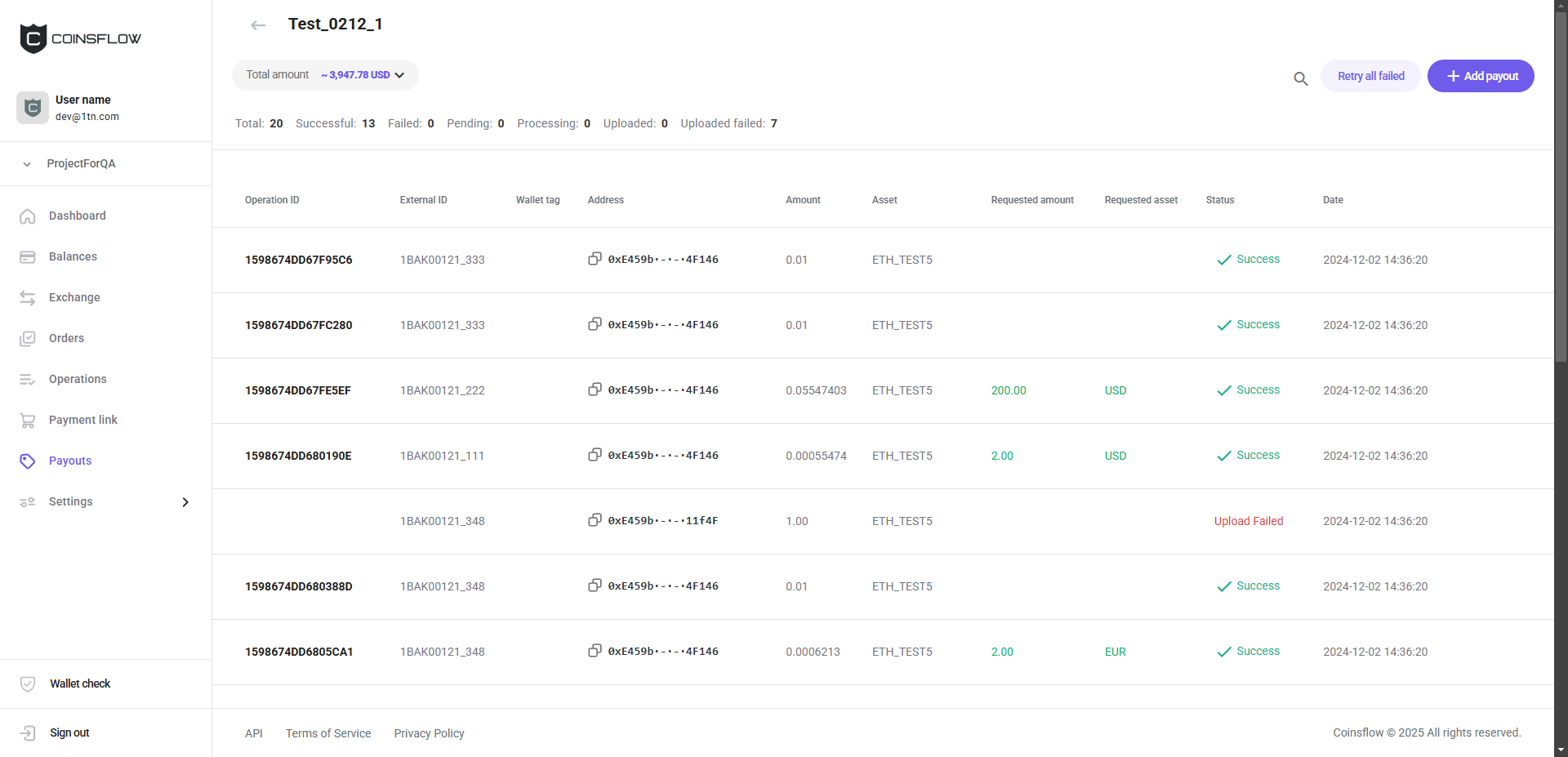
Task: Click the Retry all failed button
Action: tap(1370, 76)
